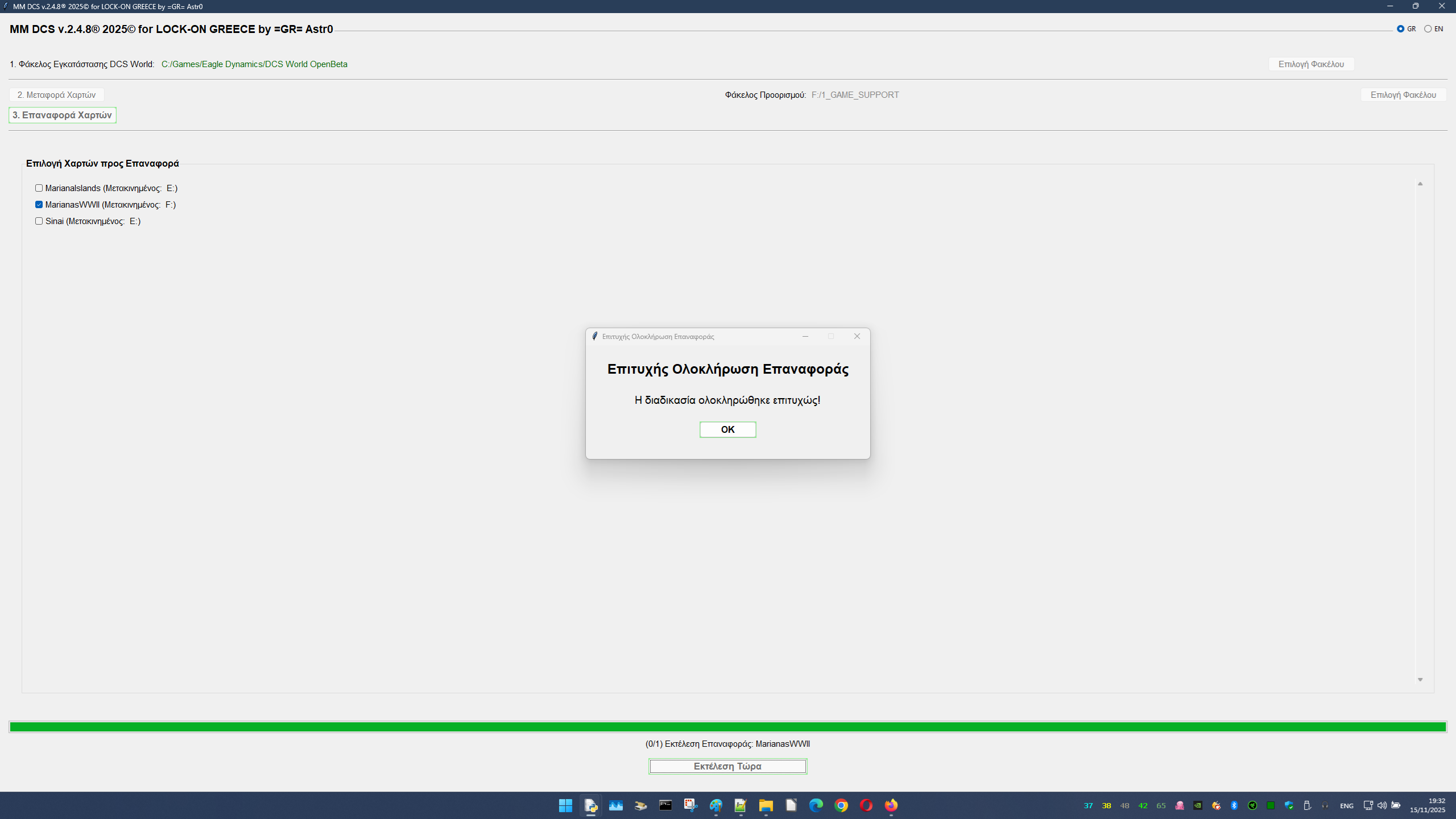Open the command prompt taskbar icon
Viewport: 1456px width, 819px height.
pyautogui.click(x=665, y=805)
